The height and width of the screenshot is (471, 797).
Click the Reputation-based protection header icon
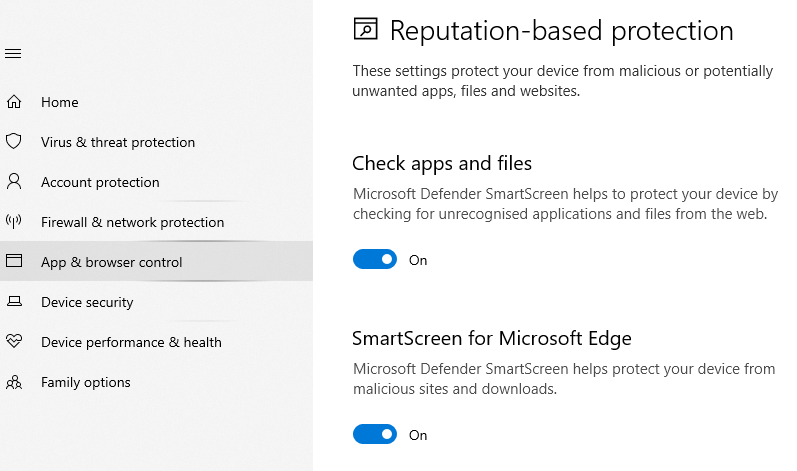[x=366, y=30]
